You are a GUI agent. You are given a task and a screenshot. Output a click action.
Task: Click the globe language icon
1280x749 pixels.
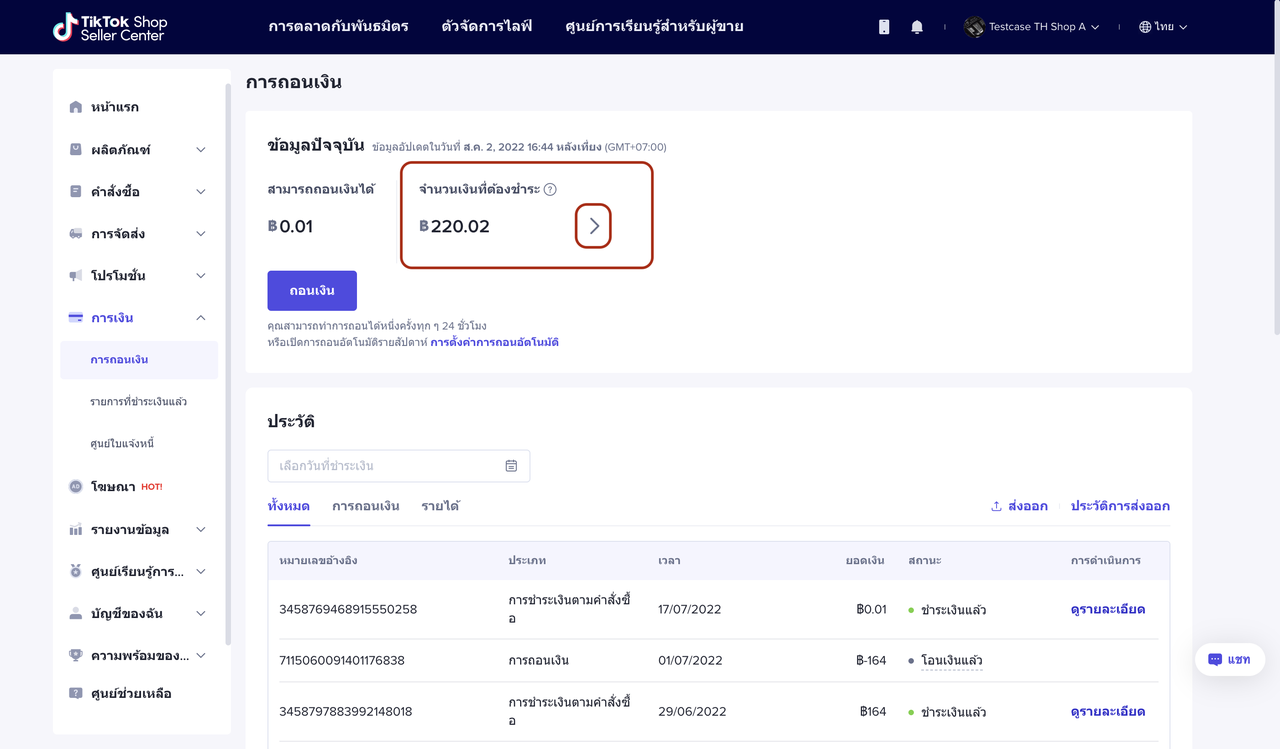click(x=1145, y=27)
